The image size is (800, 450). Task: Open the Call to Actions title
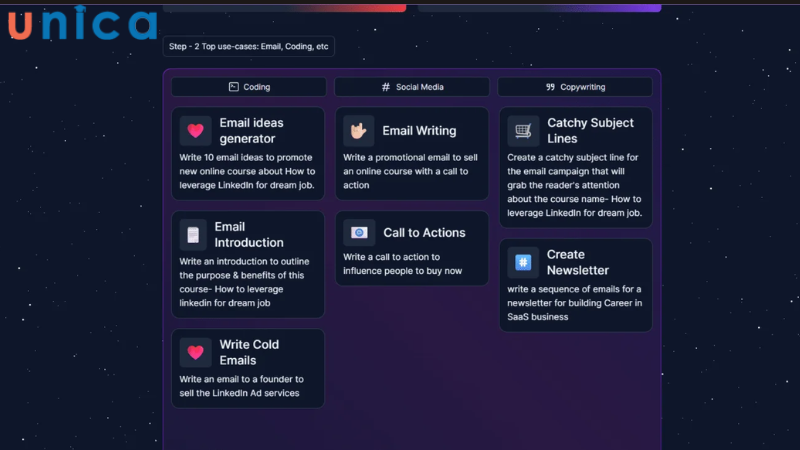424,233
